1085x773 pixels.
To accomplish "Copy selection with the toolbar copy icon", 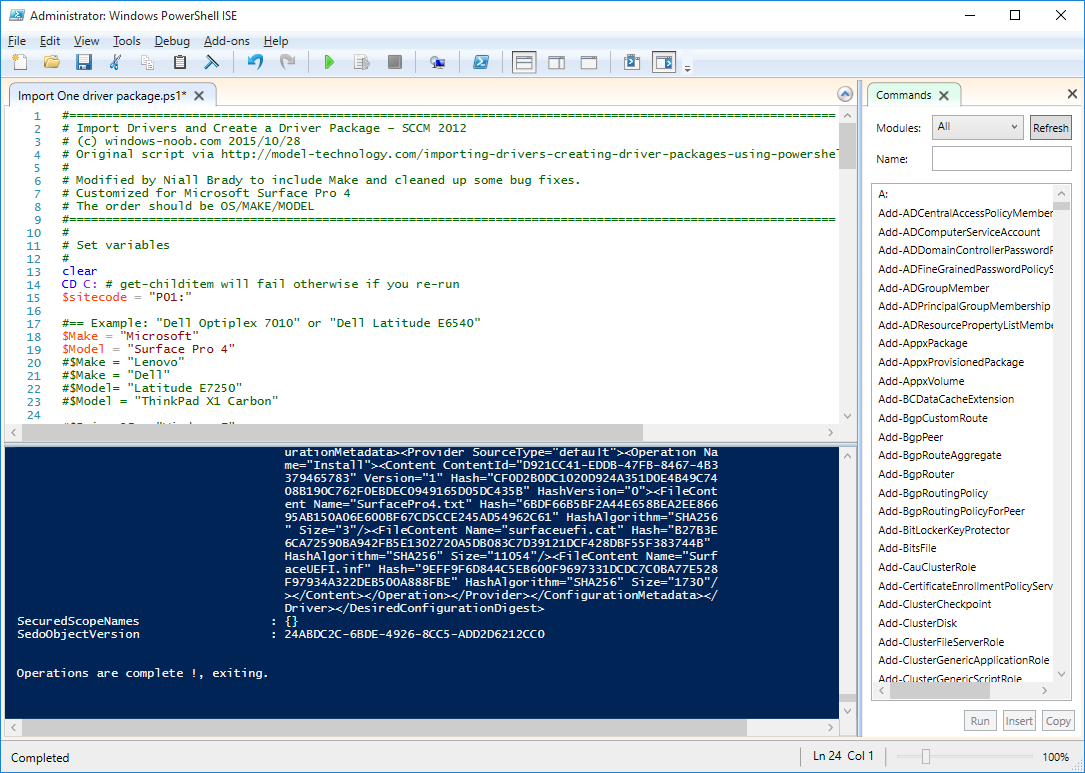I will pos(147,62).
